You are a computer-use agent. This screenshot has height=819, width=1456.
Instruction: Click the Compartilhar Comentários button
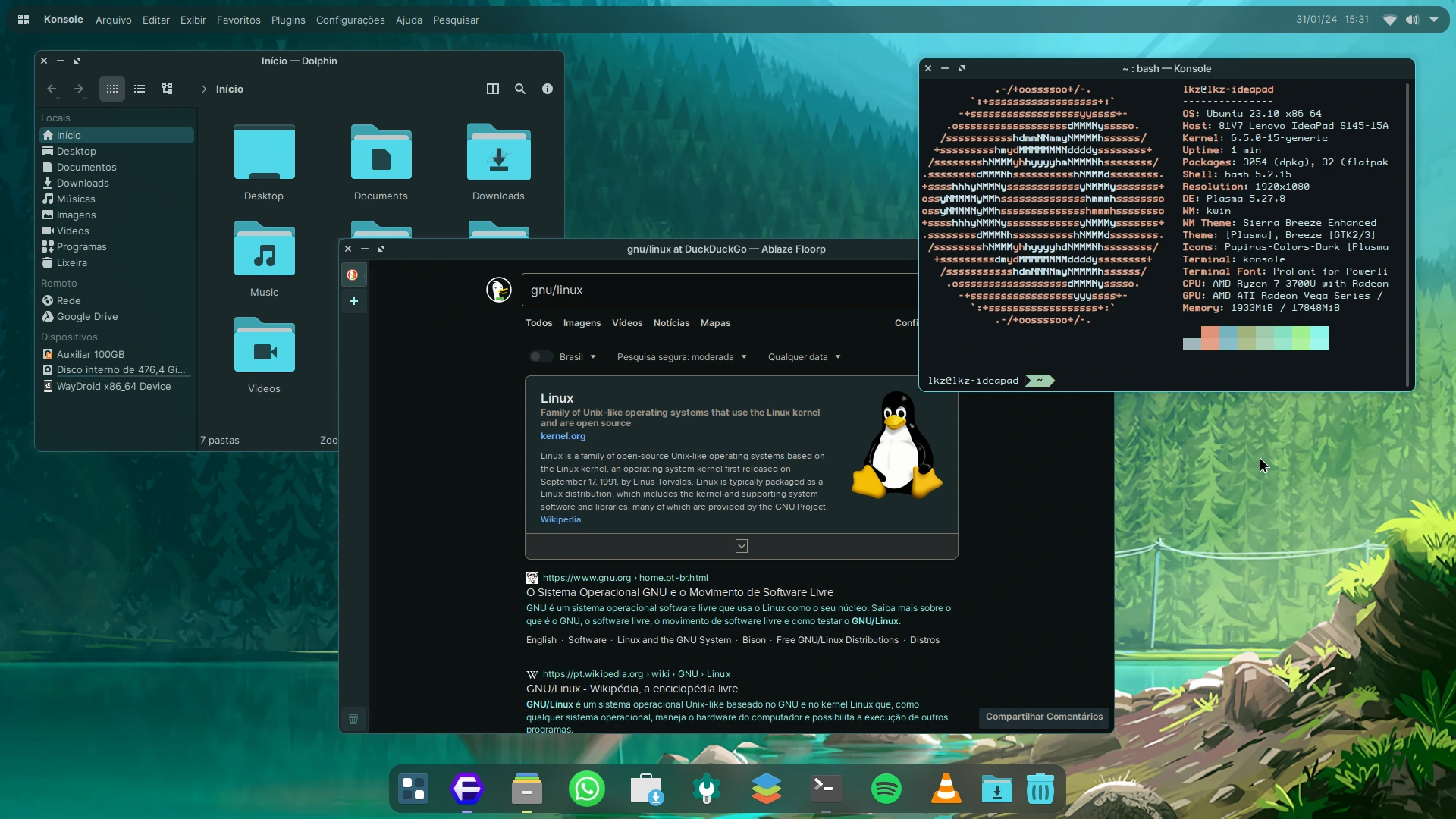1044,717
